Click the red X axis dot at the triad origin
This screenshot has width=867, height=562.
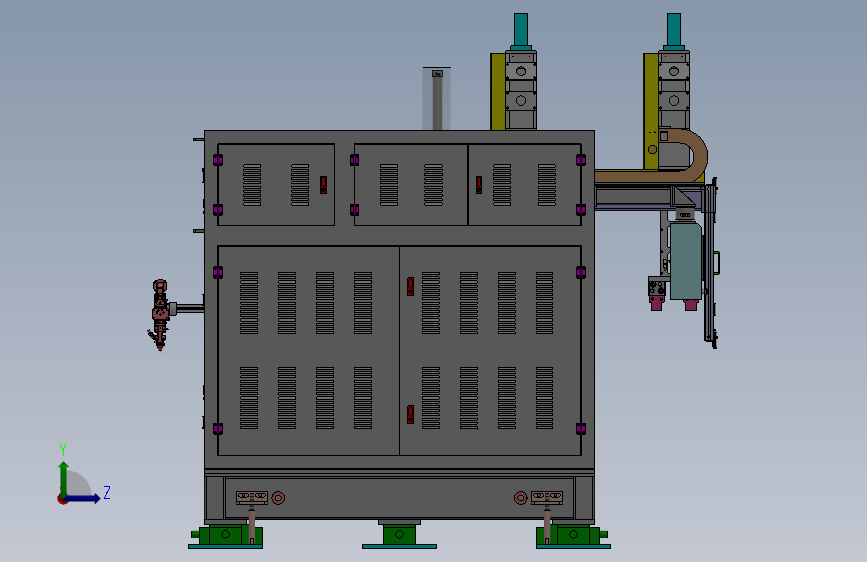point(62,499)
